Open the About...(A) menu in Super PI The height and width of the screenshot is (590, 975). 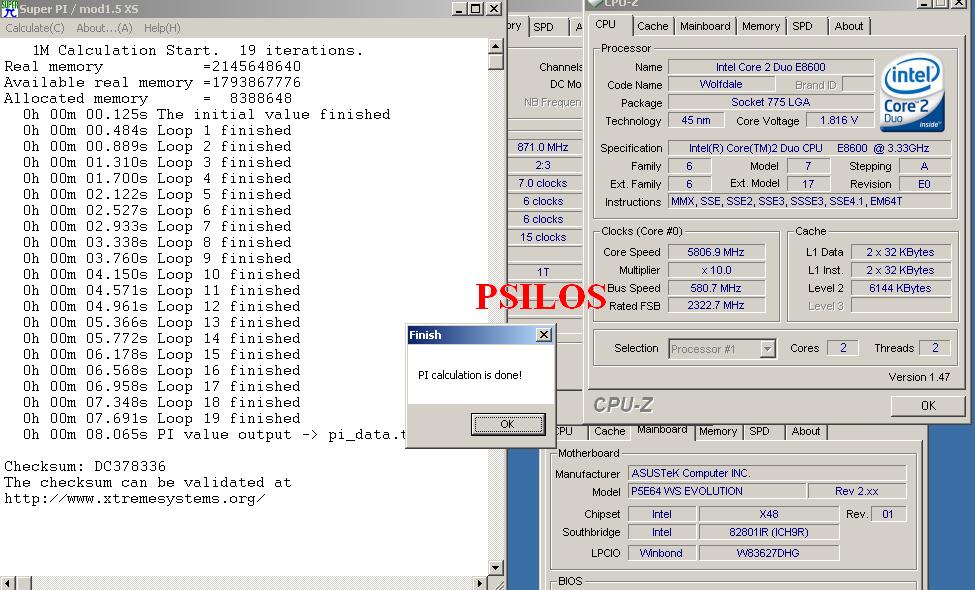click(x=104, y=28)
